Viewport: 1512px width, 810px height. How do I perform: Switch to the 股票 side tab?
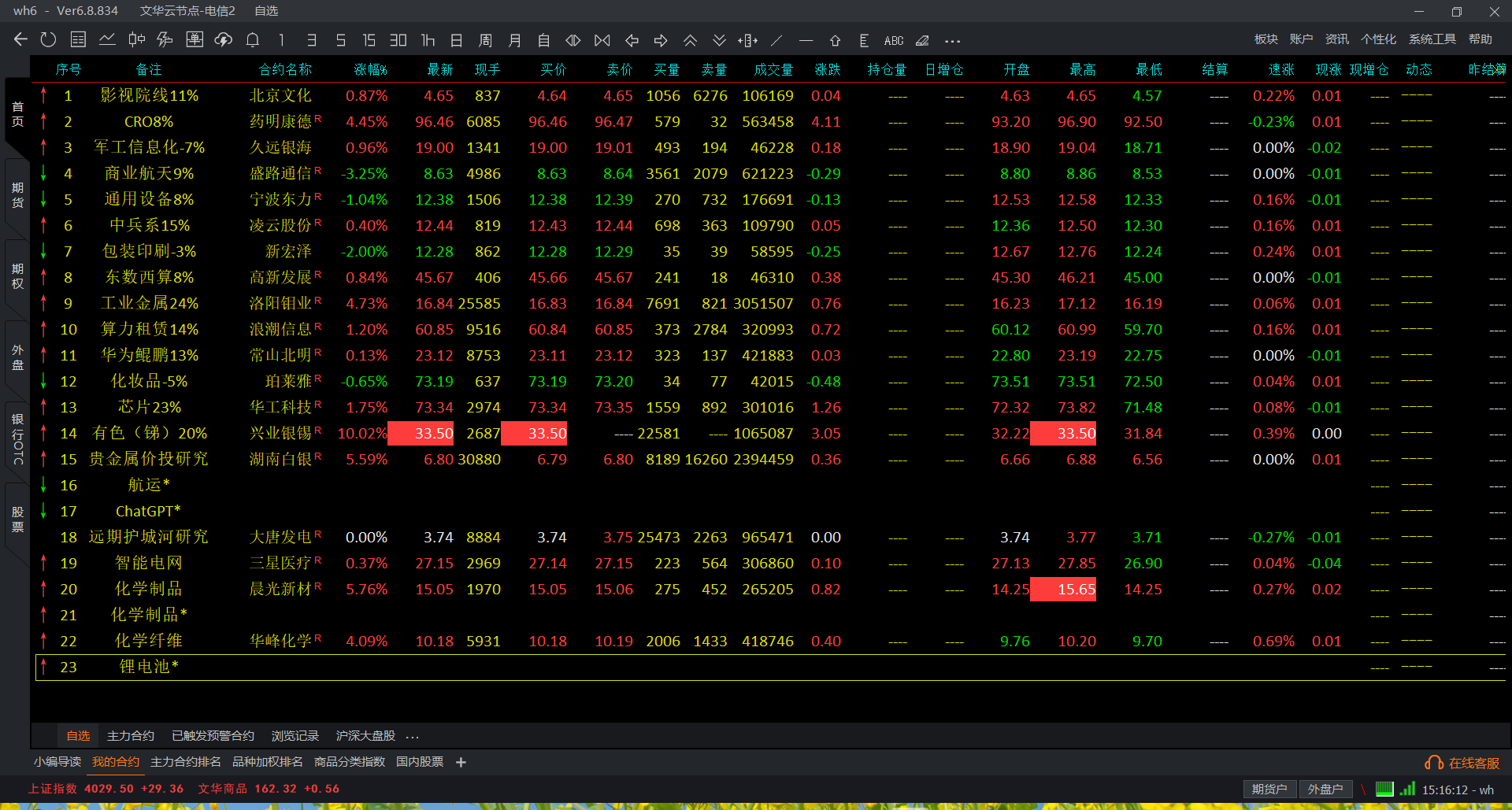point(17,520)
